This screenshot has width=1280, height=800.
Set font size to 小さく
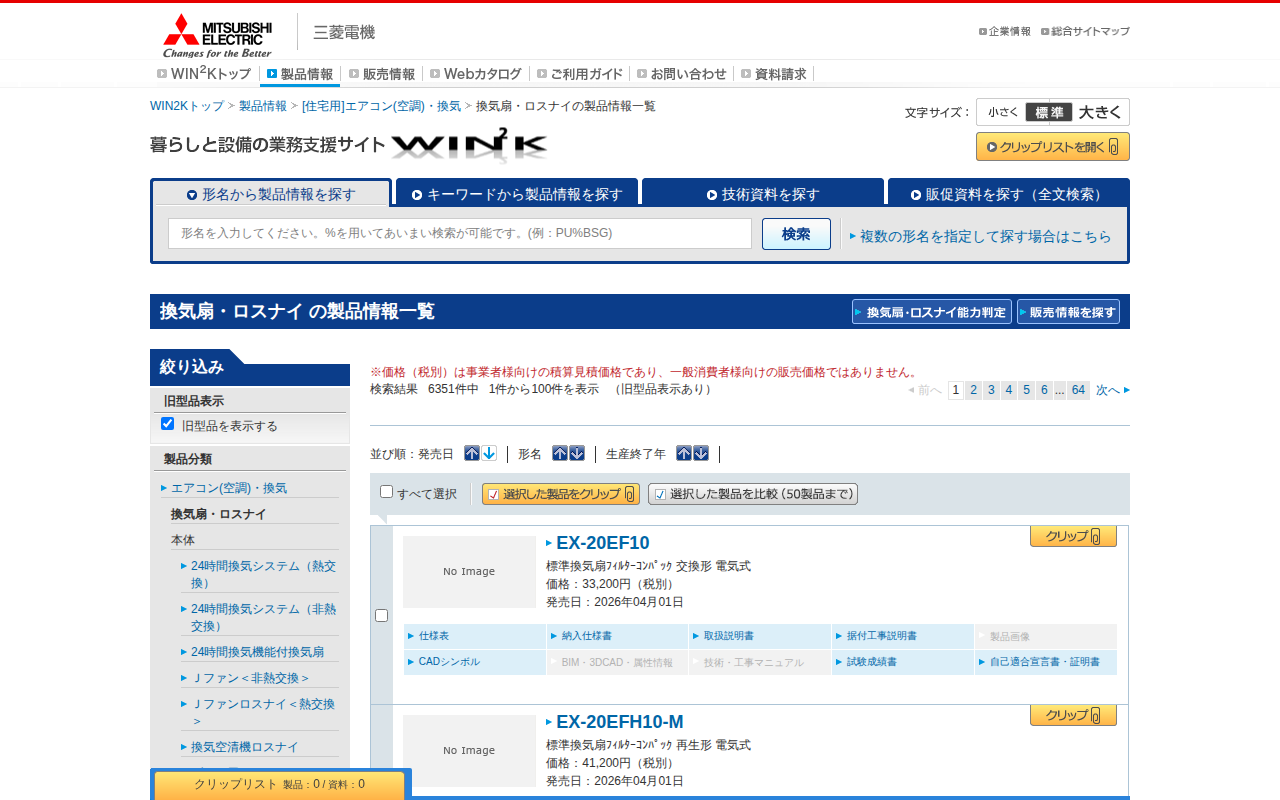coord(1003,112)
